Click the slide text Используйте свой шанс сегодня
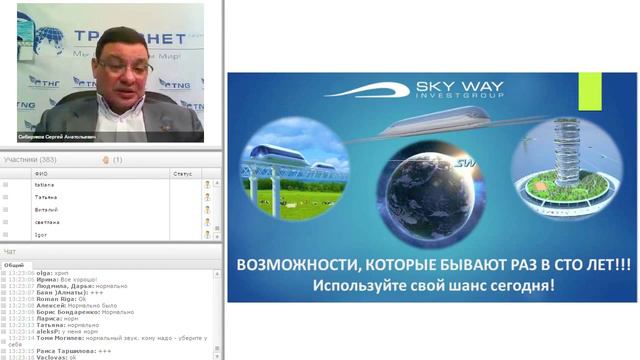The height and width of the screenshot is (360, 640). 434,285
